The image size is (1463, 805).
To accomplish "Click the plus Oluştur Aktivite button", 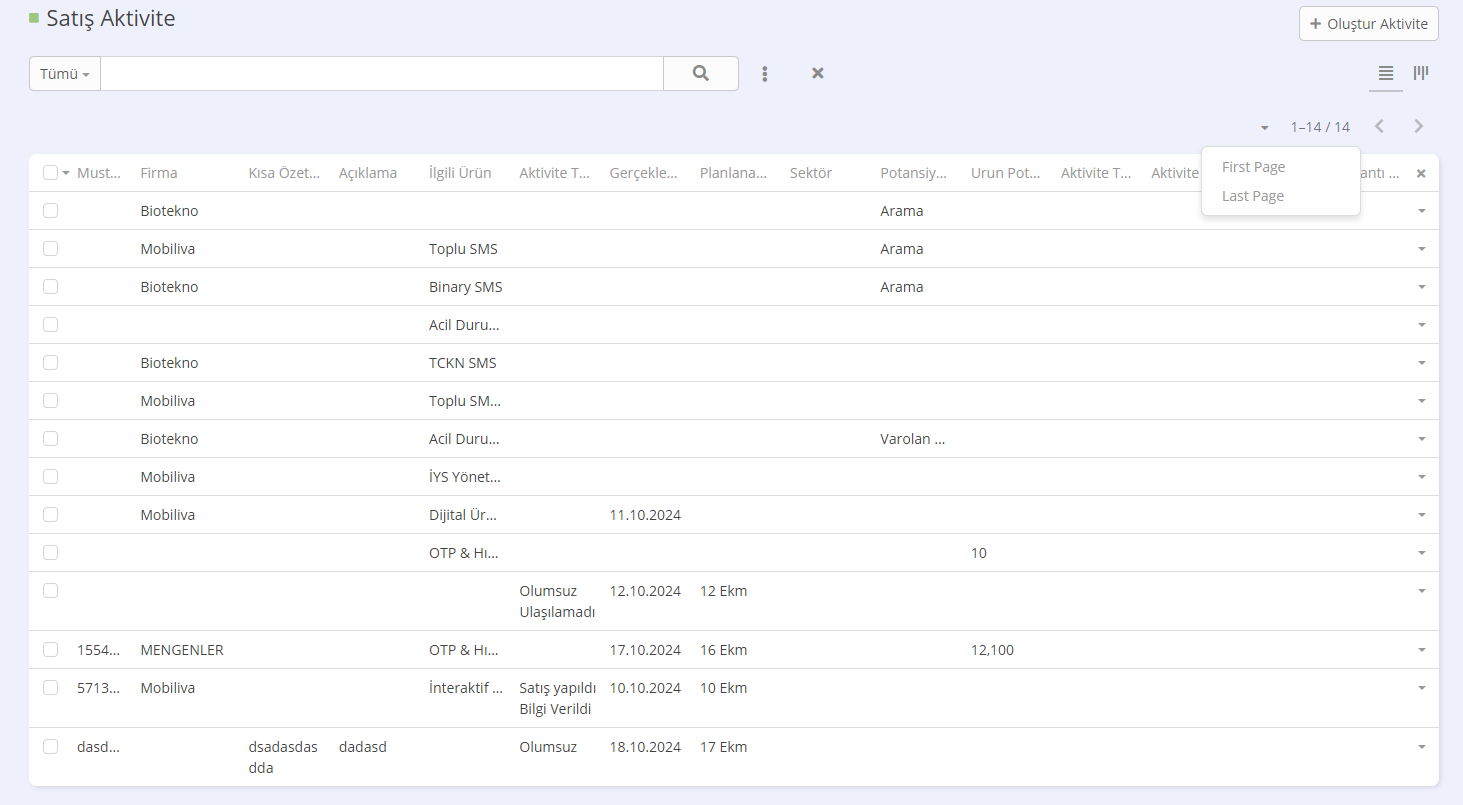I will click(1369, 24).
